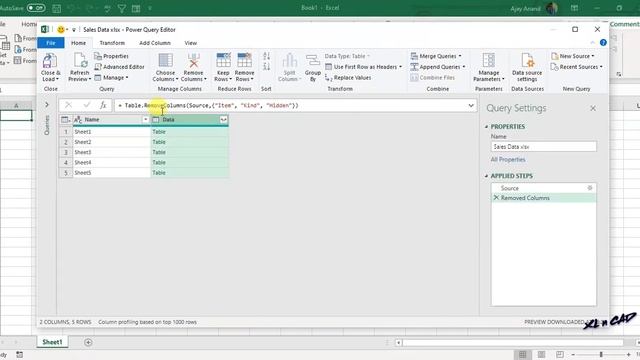Open the Advanced Editor

pyautogui.click(x=119, y=67)
